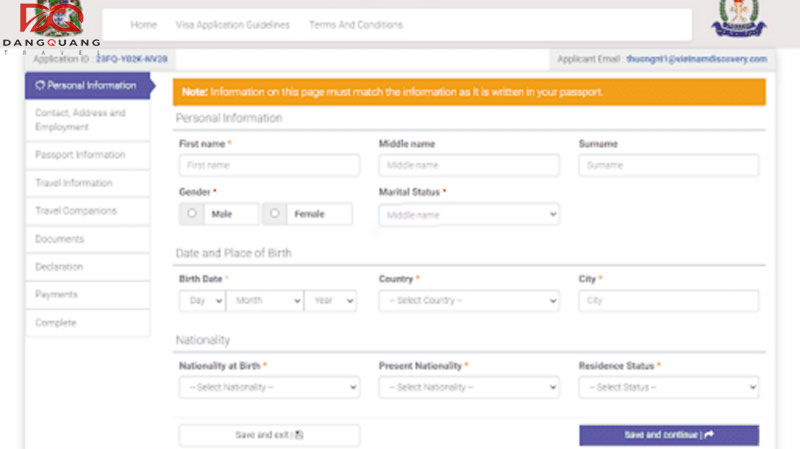Viewport: 800px width, 449px height.
Task: Open the birth Country dropdown
Action: coord(468,300)
